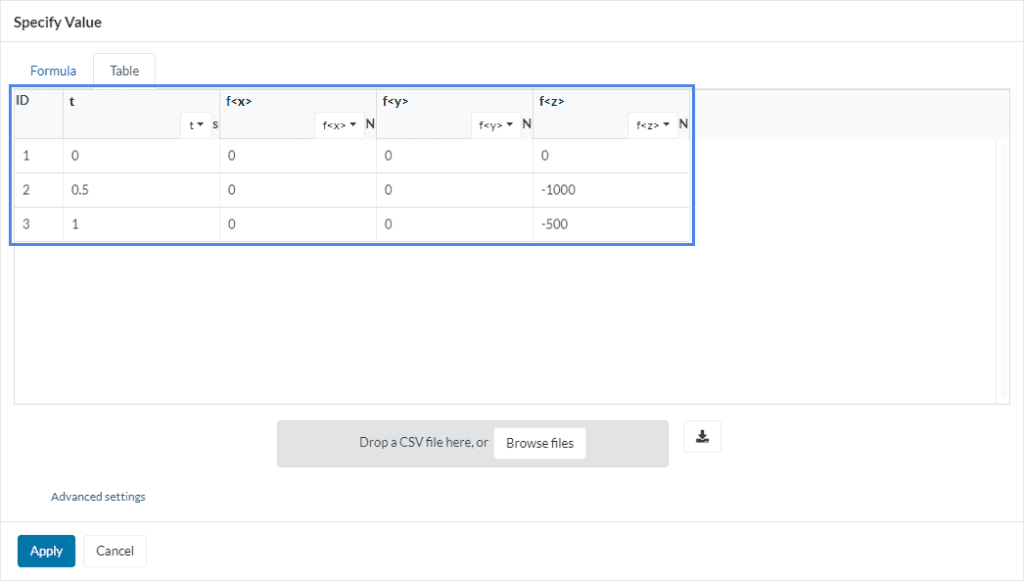Select the f<z> cell with value -500
This screenshot has height=581, width=1024.
(610, 224)
